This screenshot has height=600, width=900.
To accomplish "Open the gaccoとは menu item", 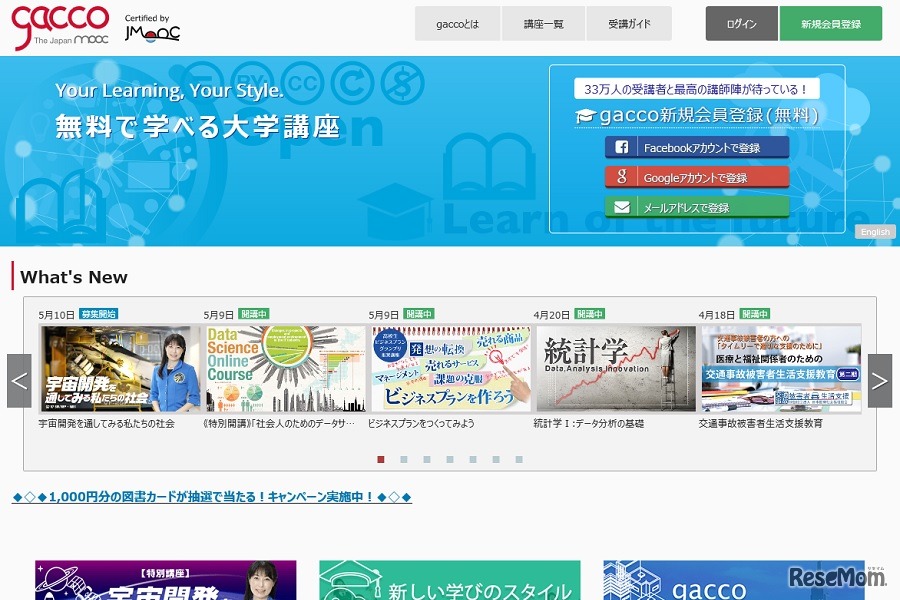I will click(457, 22).
